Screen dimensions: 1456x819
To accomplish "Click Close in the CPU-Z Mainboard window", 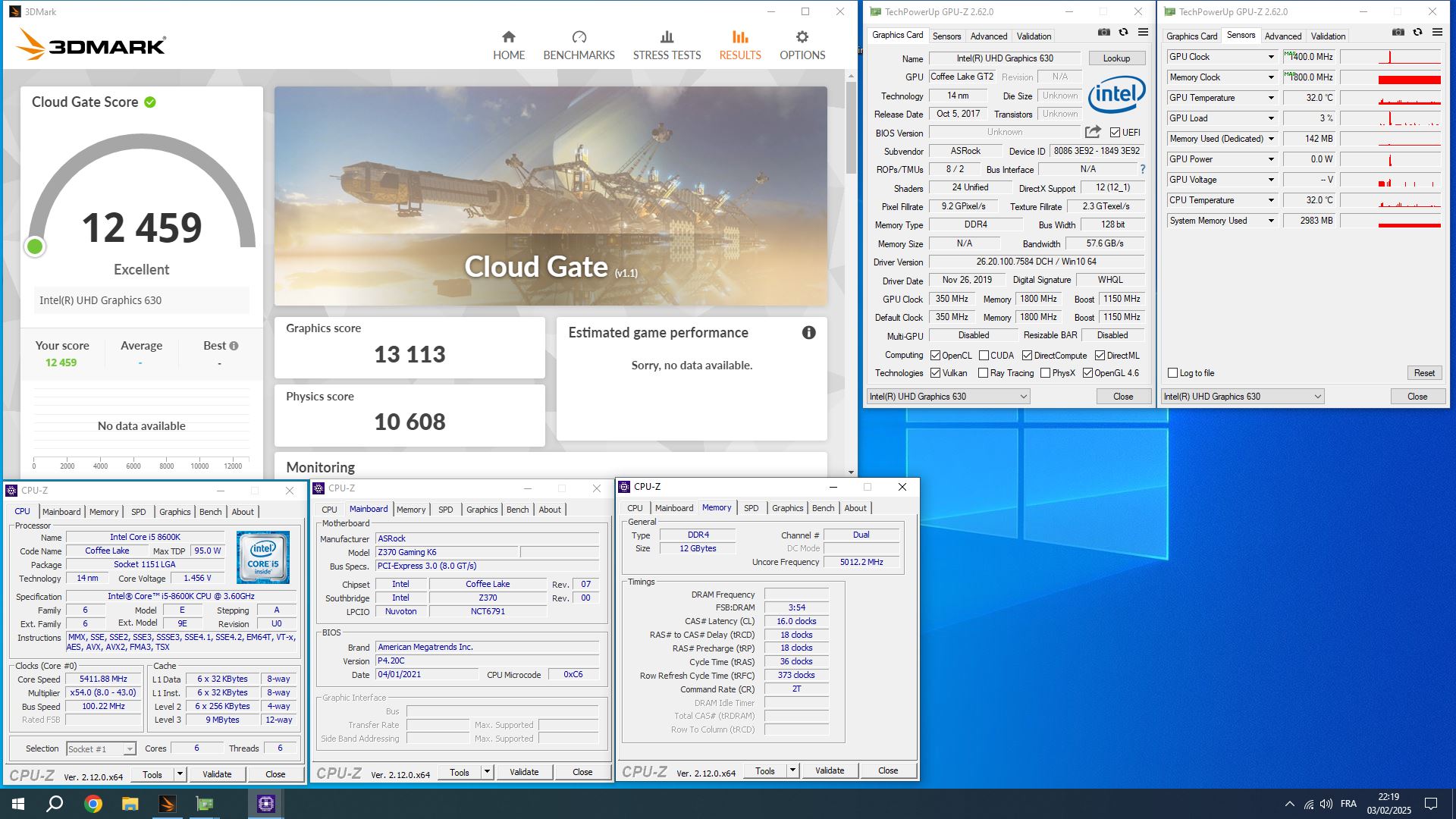I will tap(582, 772).
